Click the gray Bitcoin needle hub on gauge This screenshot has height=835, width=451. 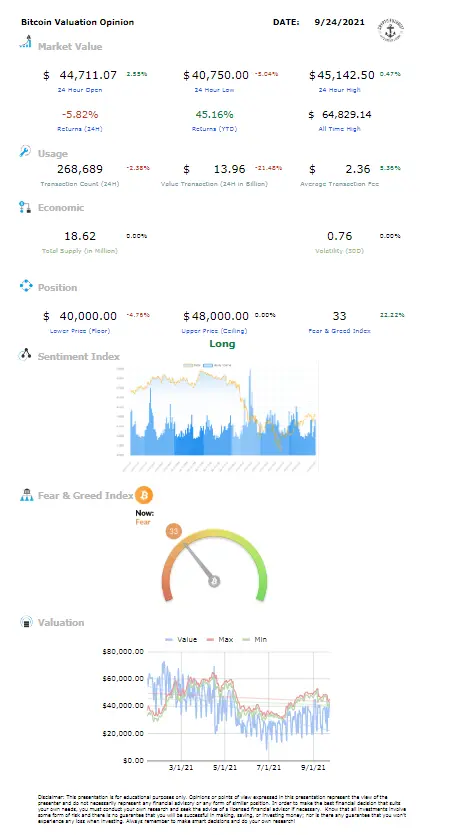[x=214, y=581]
